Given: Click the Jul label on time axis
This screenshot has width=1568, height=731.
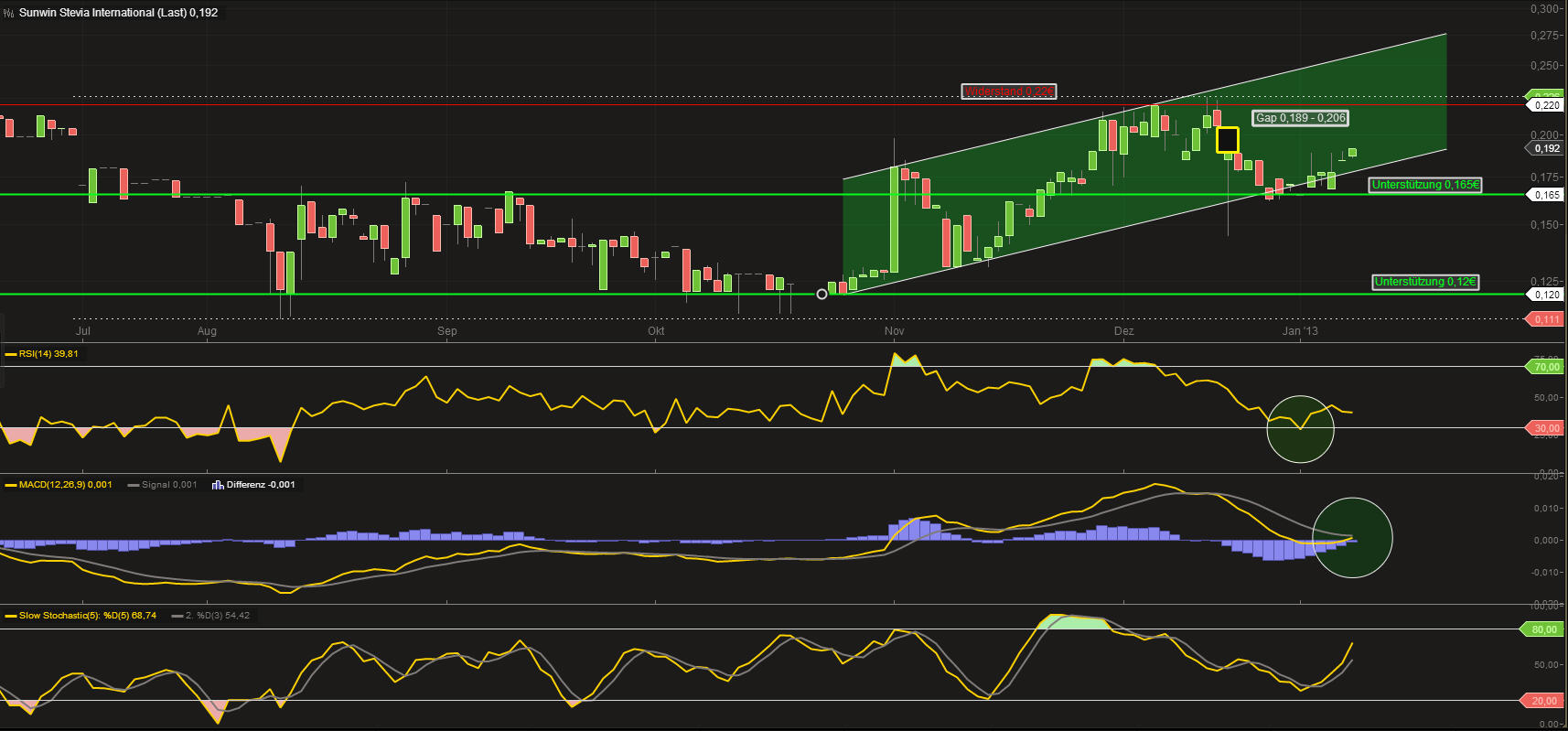Looking at the screenshot, I should point(82,331).
